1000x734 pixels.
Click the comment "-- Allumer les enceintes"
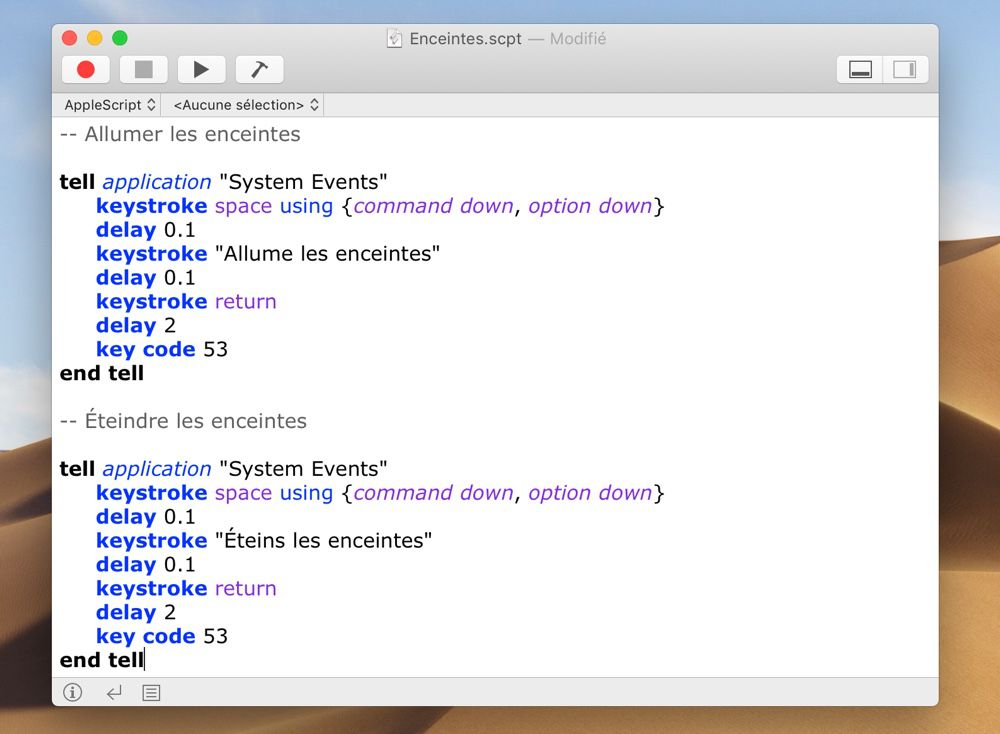click(180, 134)
